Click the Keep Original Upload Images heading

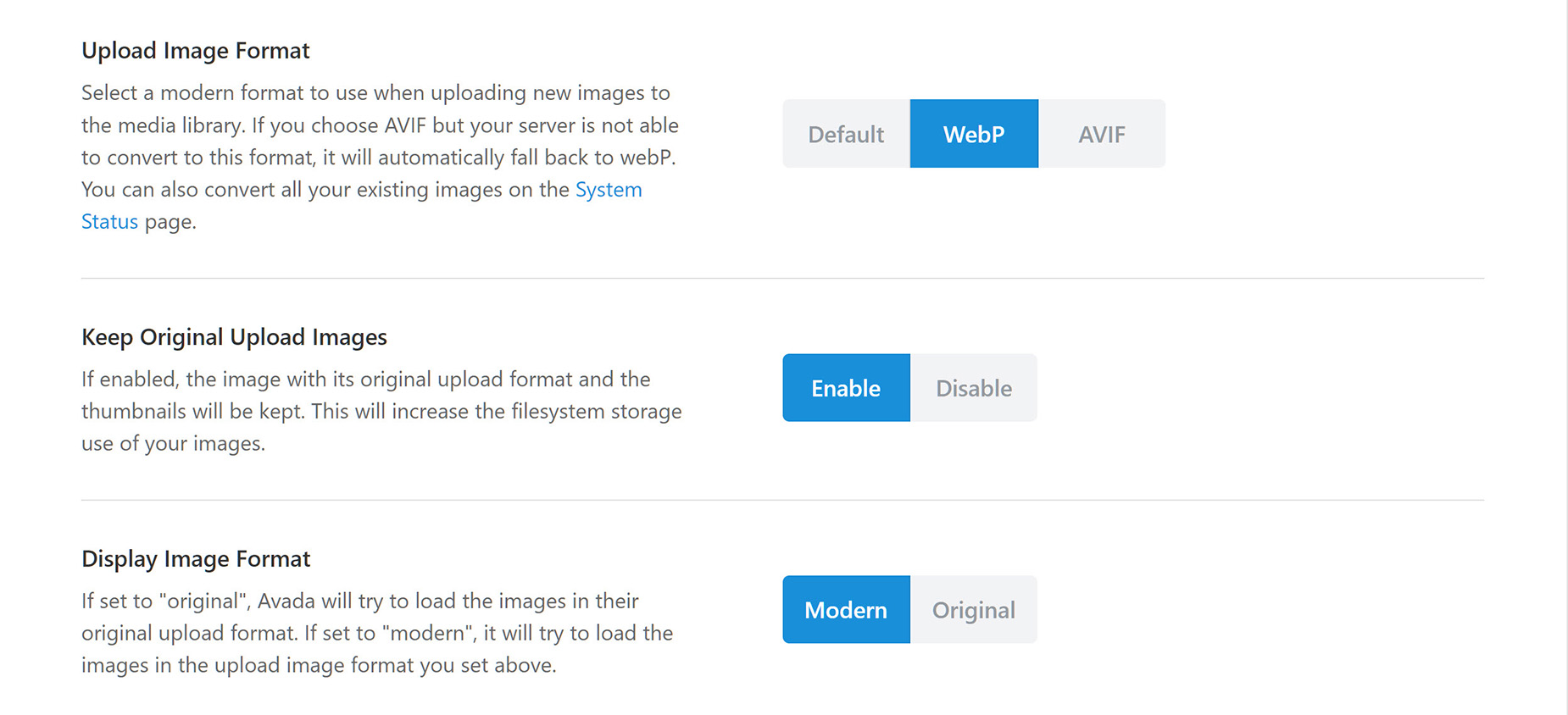pyautogui.click(x=234, y=336)
